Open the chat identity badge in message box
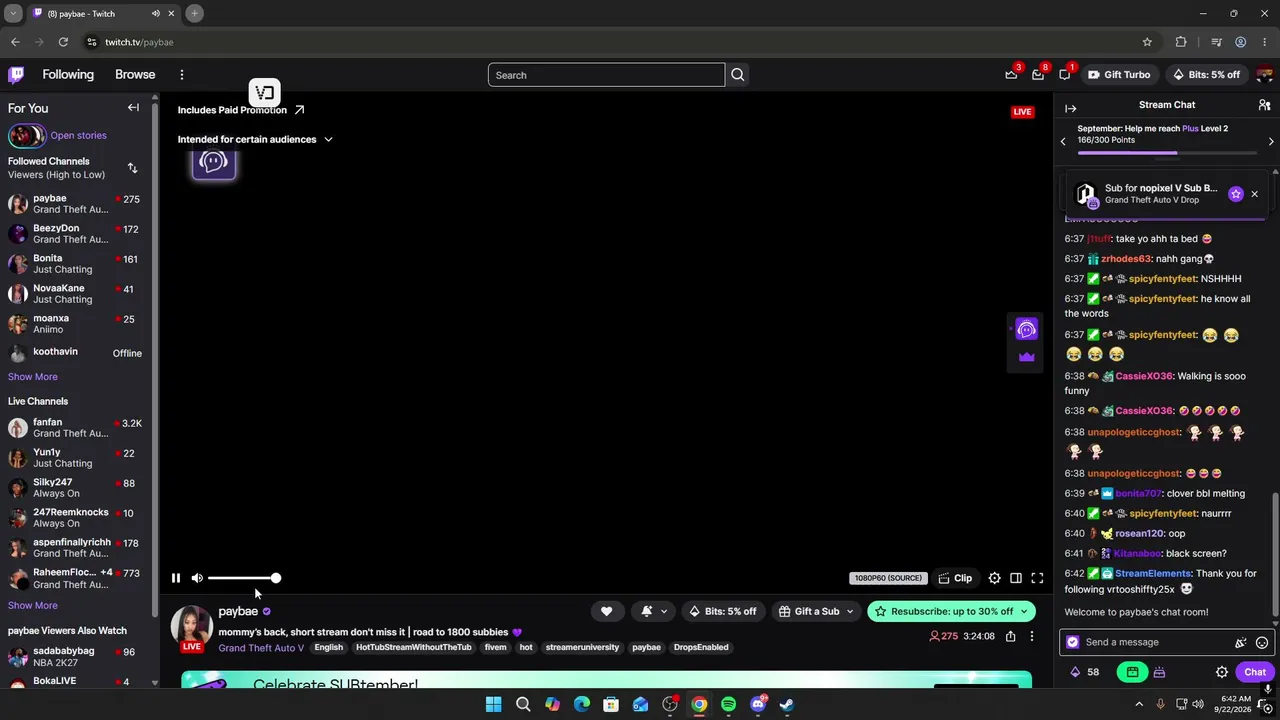The width and height of the screenshot is (1280, 720). point(1073,643)
